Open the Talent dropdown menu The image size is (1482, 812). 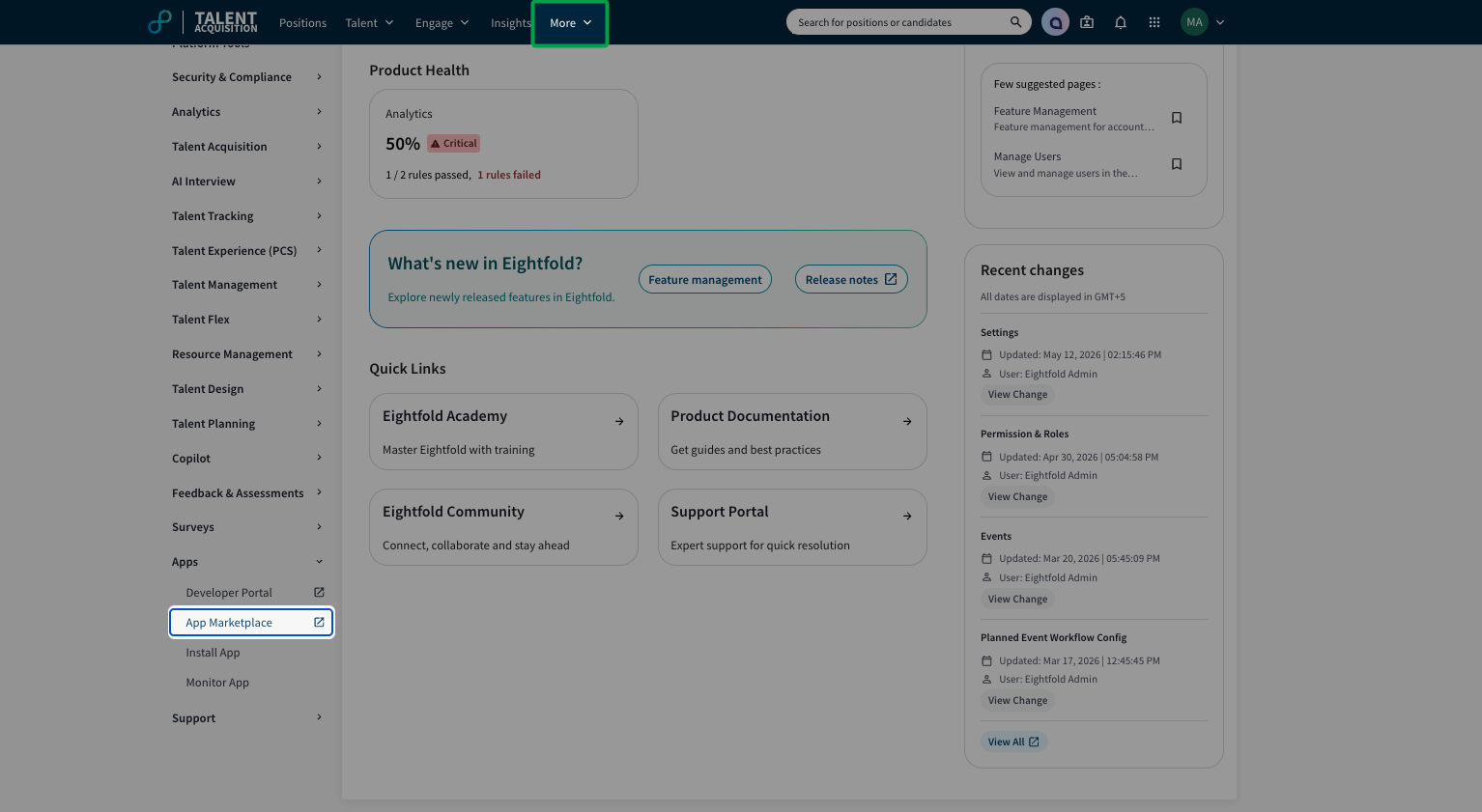coord(369,23)
